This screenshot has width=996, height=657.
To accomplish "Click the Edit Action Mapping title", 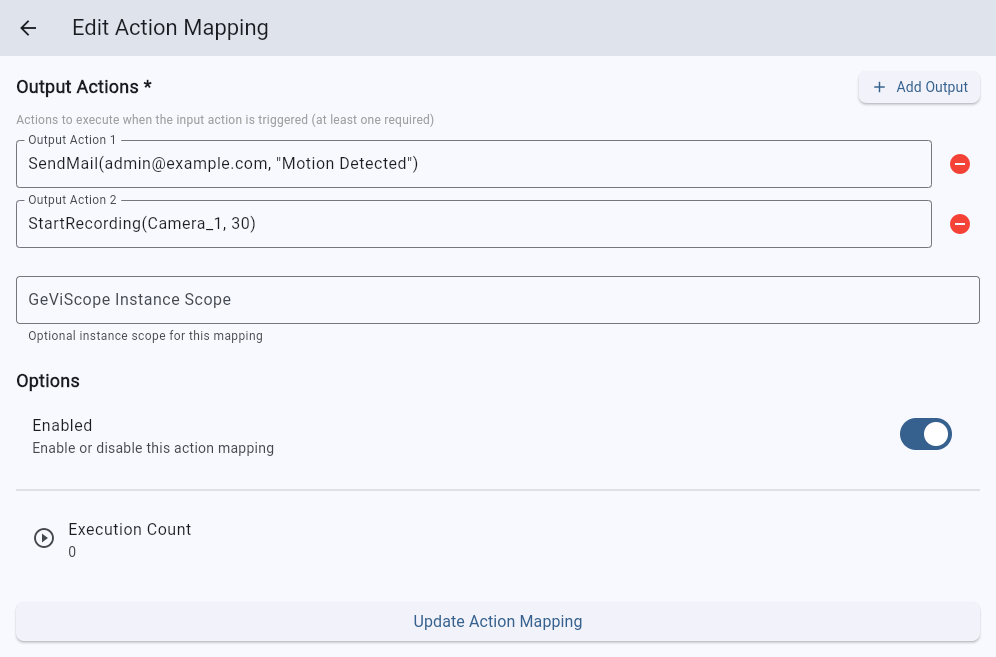I will (170, 28).
